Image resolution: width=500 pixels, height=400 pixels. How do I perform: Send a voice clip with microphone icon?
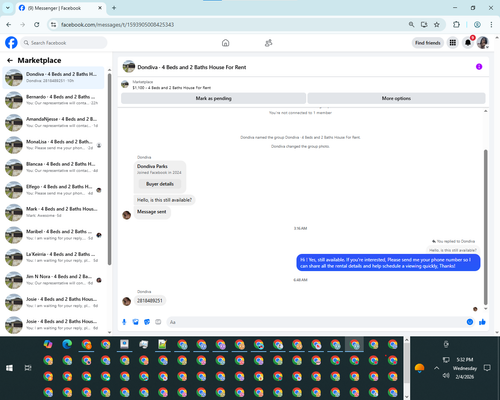click(x=124, y=322)
